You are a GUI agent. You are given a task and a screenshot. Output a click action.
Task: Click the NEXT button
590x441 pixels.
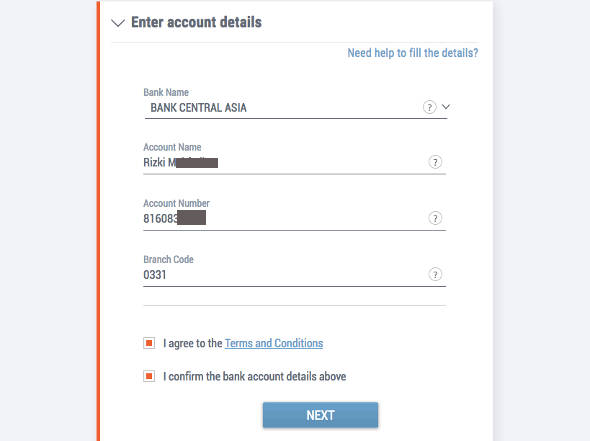(320, 415)
